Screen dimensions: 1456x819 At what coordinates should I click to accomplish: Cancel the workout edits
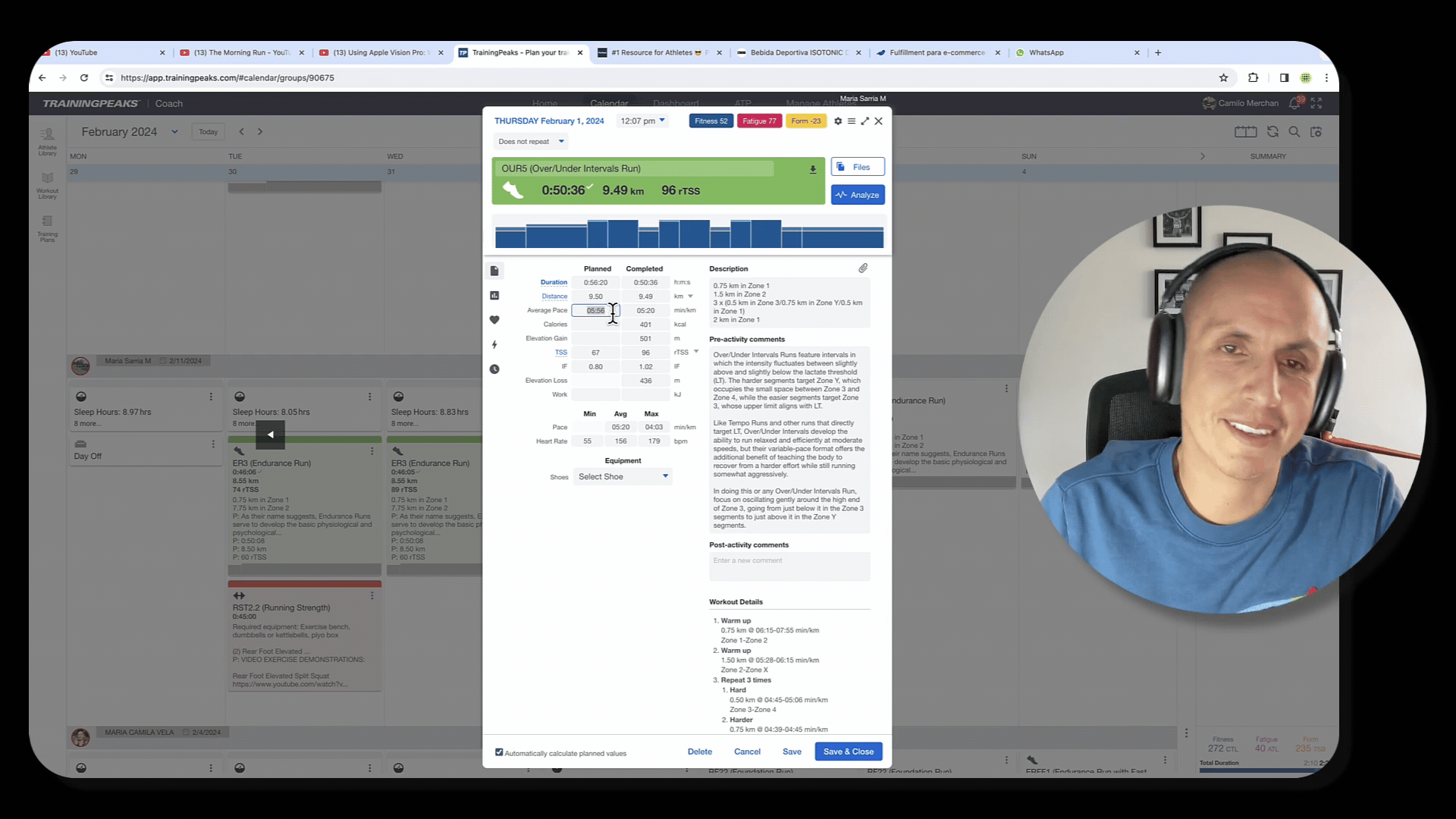747,752
